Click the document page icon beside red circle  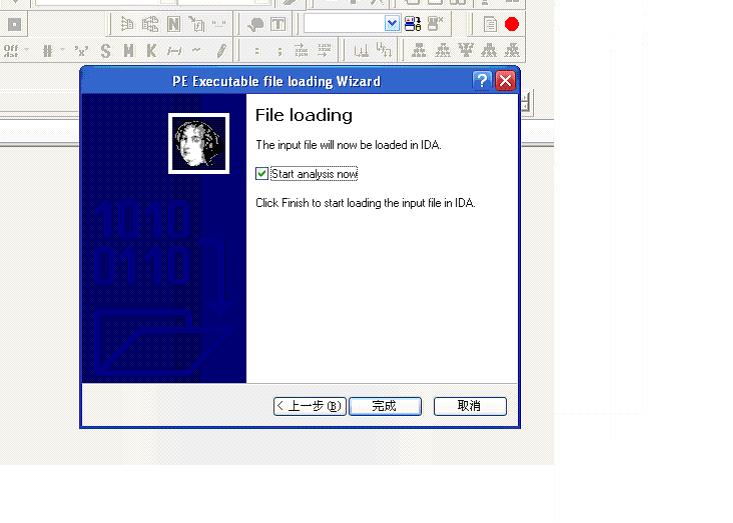point(490,24)
